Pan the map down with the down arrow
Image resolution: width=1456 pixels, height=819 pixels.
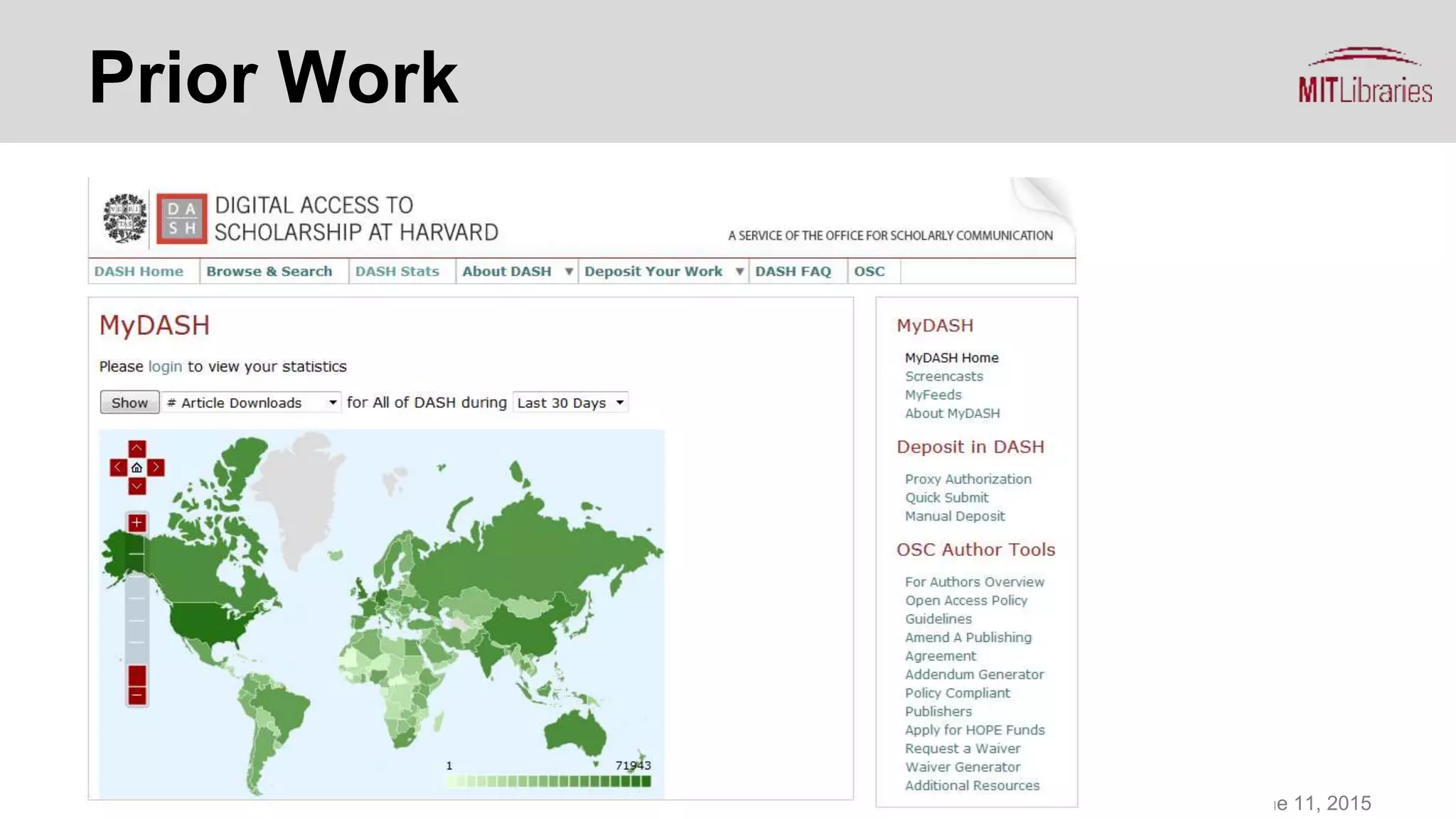tap(136, 486)
